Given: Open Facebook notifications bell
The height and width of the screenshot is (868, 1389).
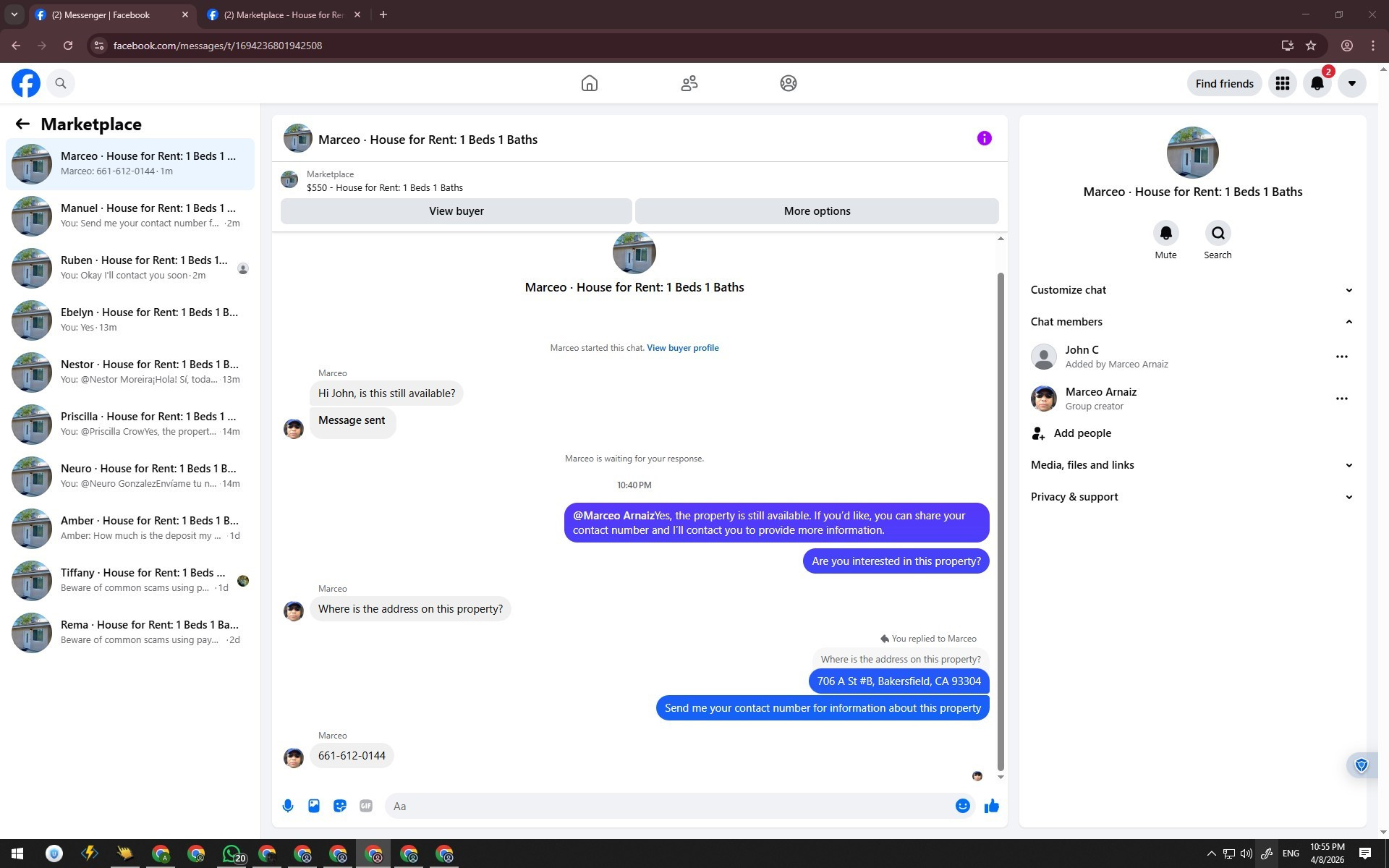Looking at the screenshot, I should pos(1317,83).
